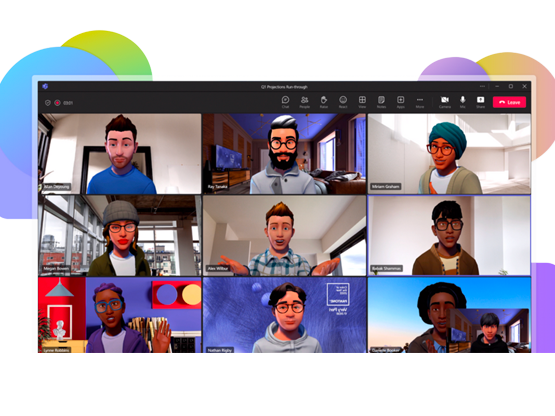Open title bar ellipsis options
The height and width of the screenshot is (416, 555).
click(x=482, y=86)
